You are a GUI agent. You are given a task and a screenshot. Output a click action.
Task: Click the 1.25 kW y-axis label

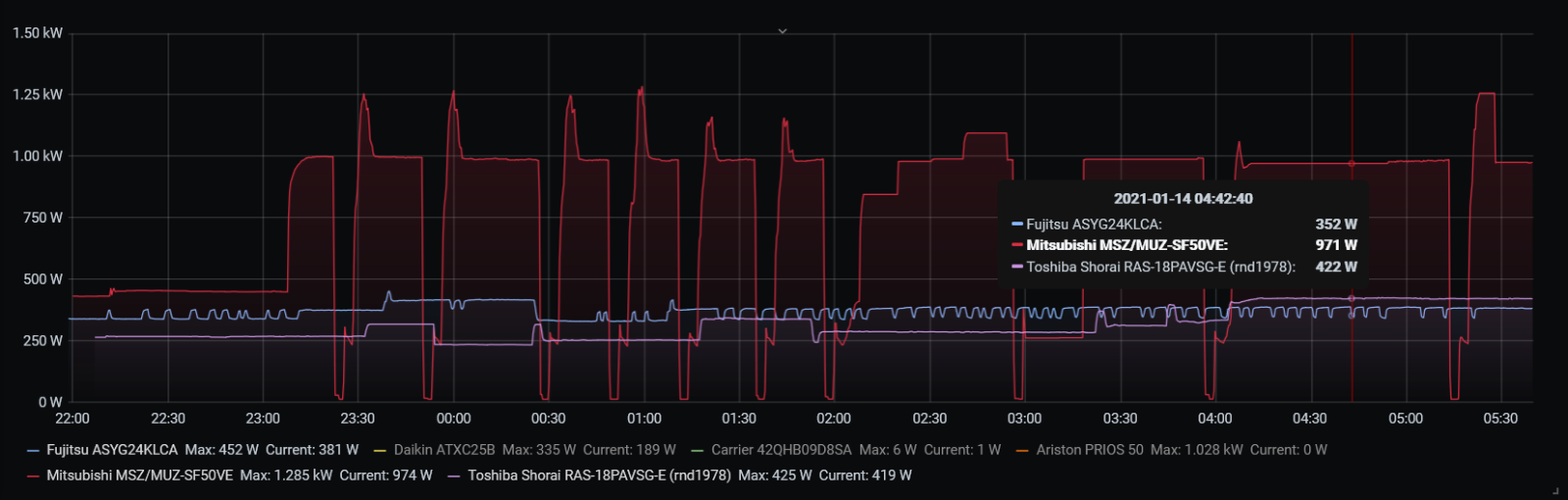point(37,95)
